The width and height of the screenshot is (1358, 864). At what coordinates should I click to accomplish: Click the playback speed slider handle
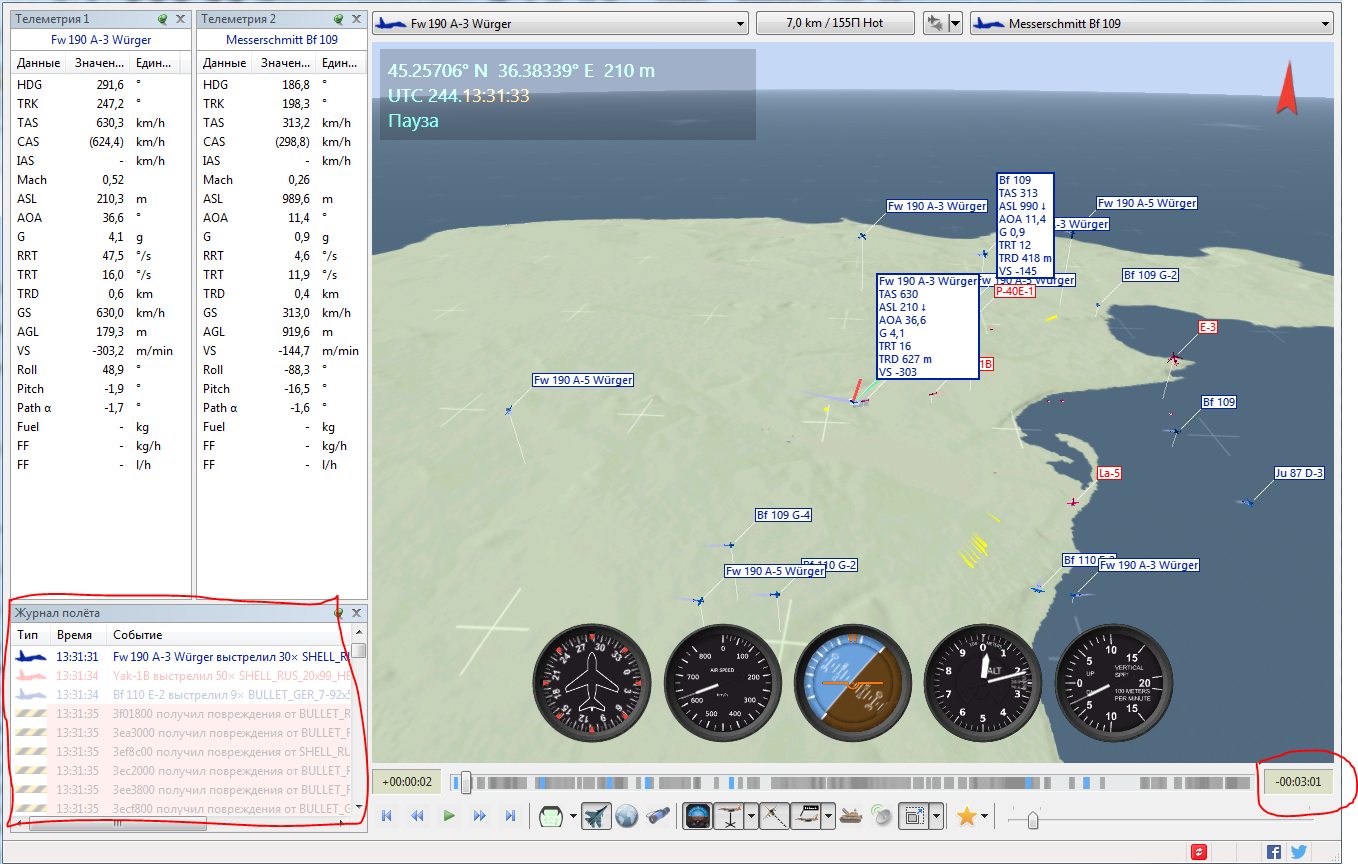click(1033, 820)
